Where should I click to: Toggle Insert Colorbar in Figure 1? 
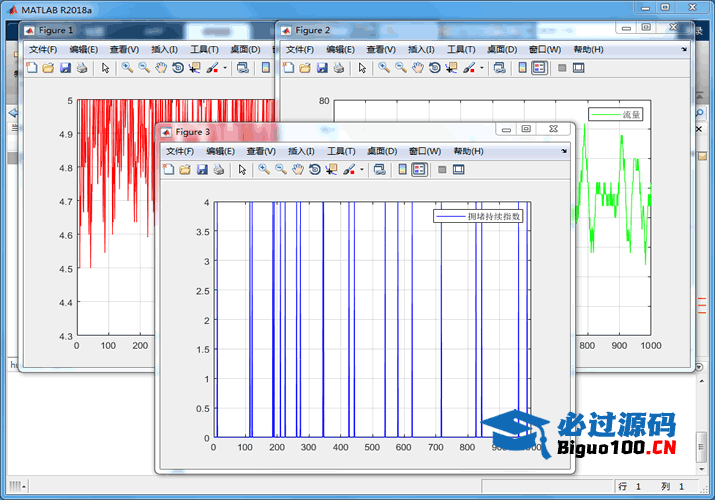265,68
